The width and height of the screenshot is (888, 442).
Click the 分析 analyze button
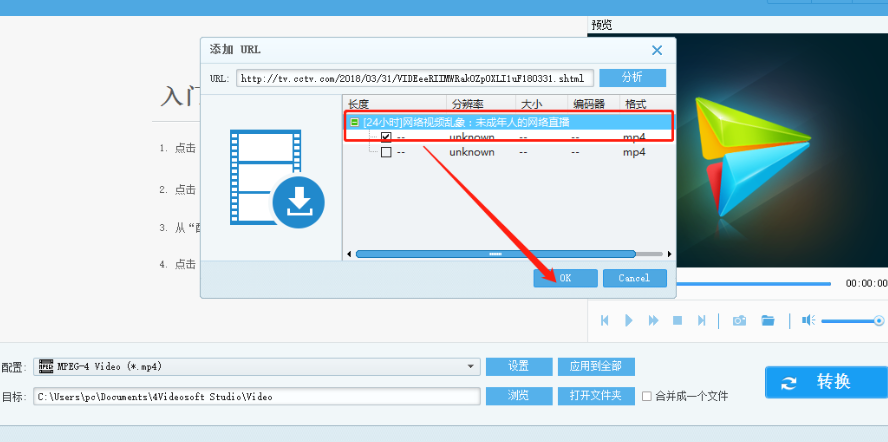[x=633, y=78]
